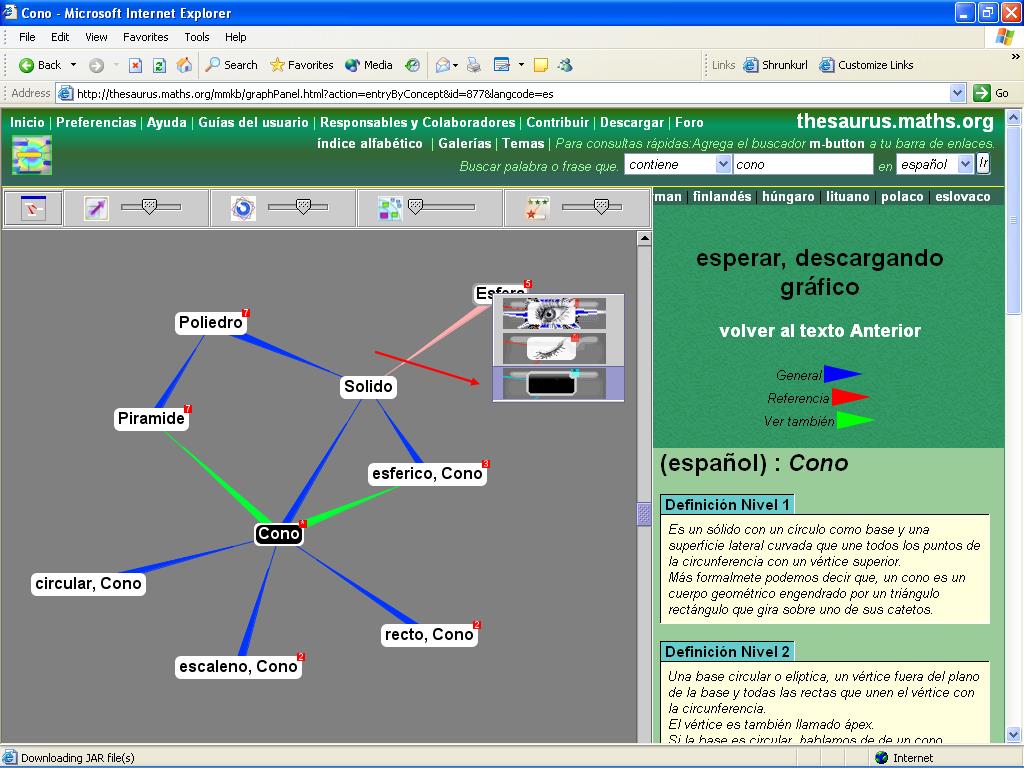Open the Tools menu
Image resolution: width=1024 pixels, height=768 pixels.
(197, 37)
